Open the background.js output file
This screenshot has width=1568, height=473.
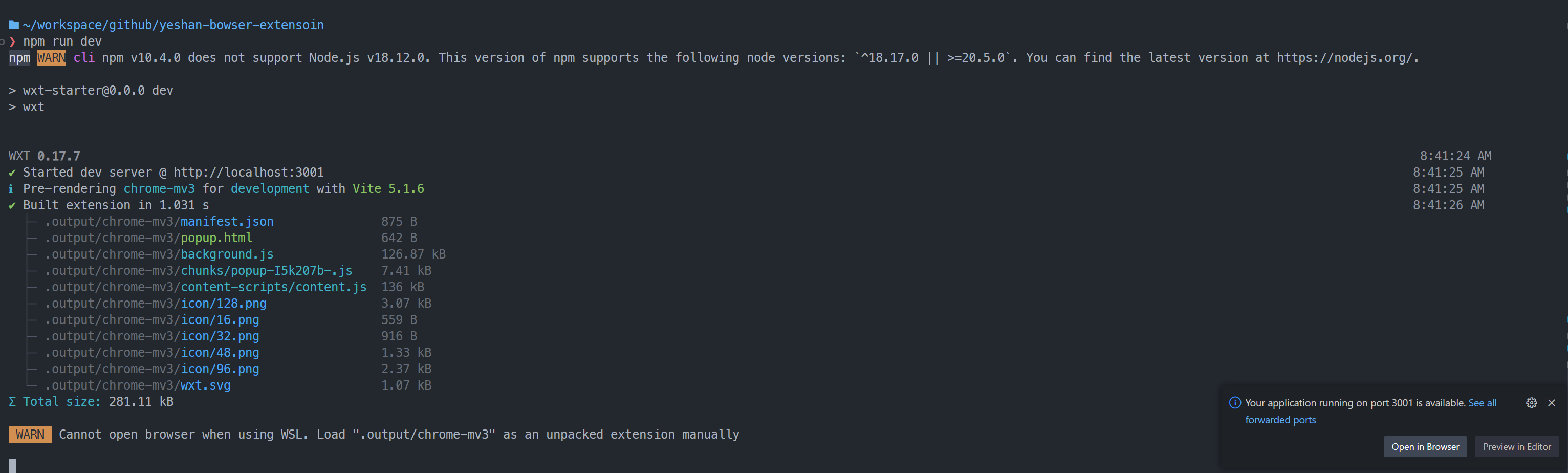click(x=226, y=254)
